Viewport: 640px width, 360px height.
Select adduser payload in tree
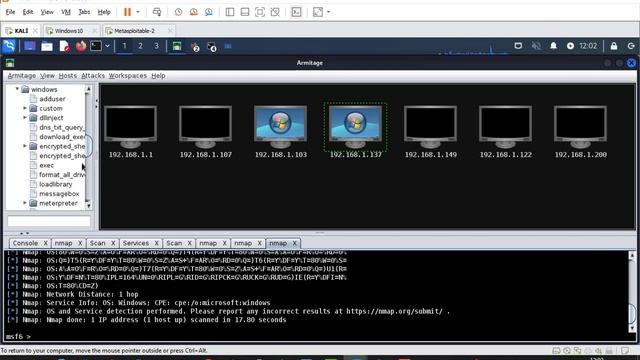click(52, 99)
